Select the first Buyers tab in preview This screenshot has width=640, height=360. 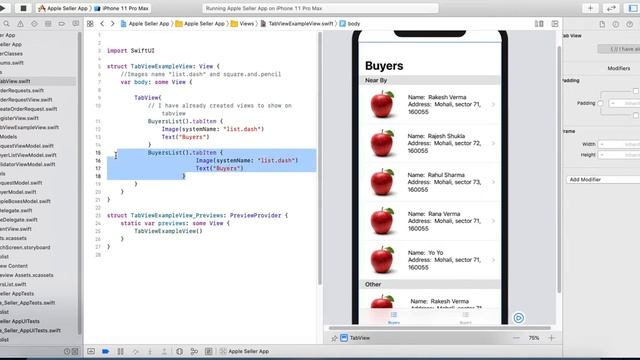[394, 318]
